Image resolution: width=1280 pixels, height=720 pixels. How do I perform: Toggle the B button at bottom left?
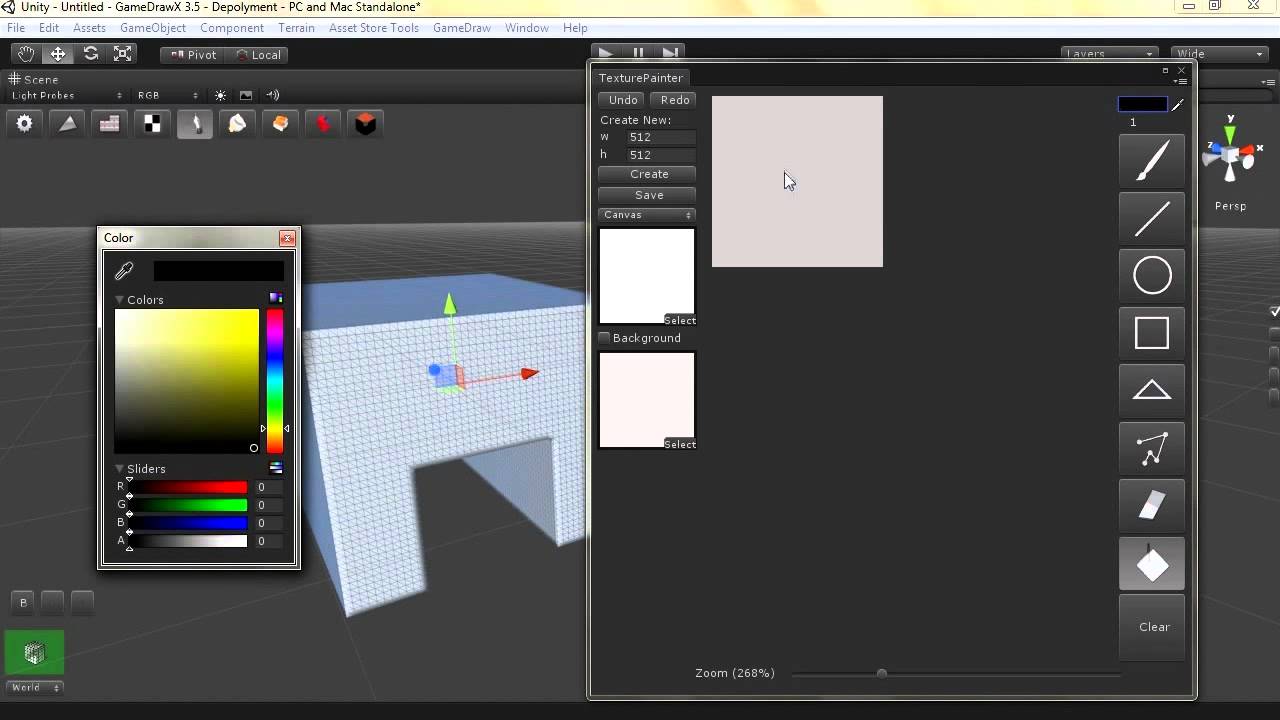(x=24, y=602)
